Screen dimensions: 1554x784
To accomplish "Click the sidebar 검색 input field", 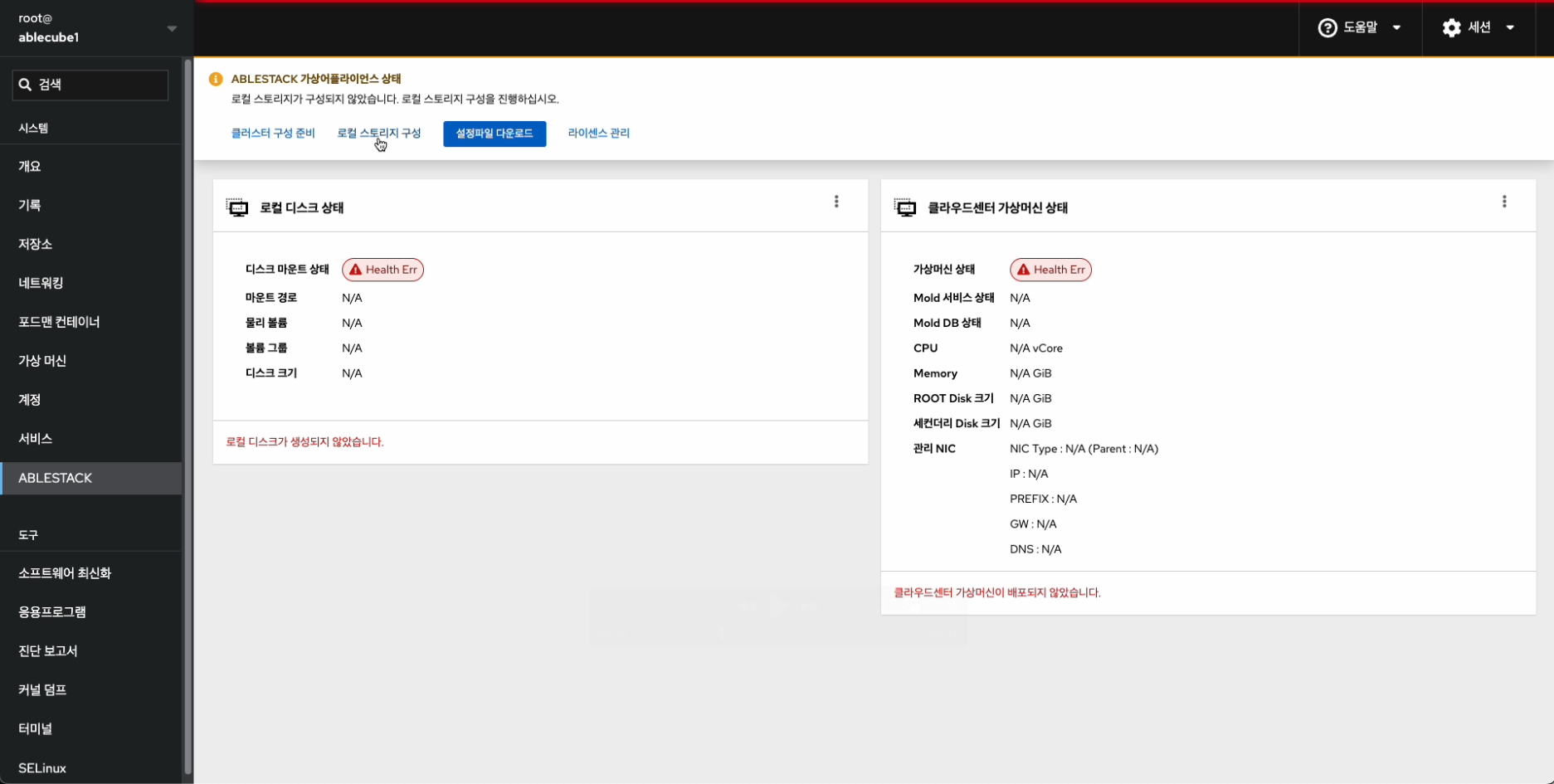I will [98, 85].
